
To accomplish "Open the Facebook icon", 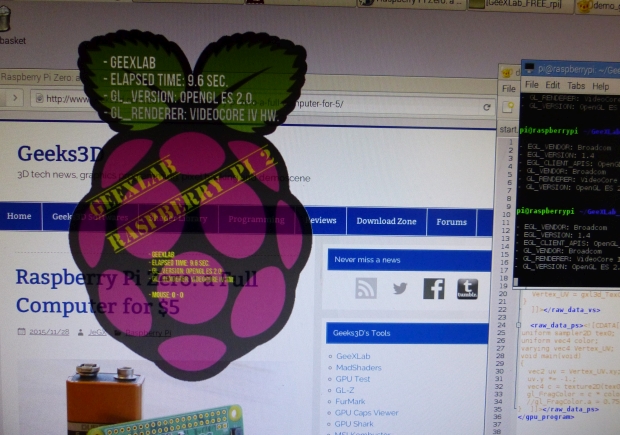I will tap(434, 288).
